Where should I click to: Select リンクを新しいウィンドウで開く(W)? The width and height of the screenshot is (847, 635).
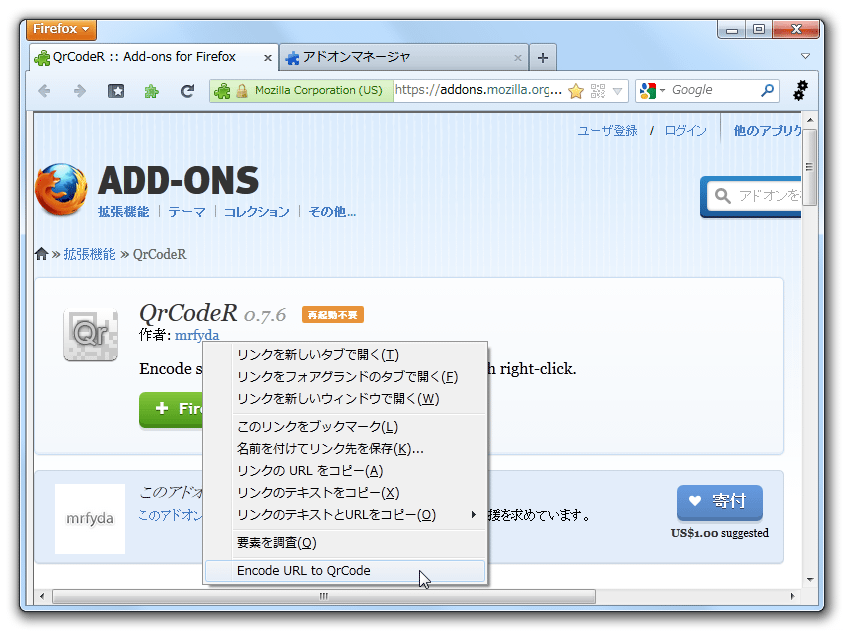tap(345, 399)
